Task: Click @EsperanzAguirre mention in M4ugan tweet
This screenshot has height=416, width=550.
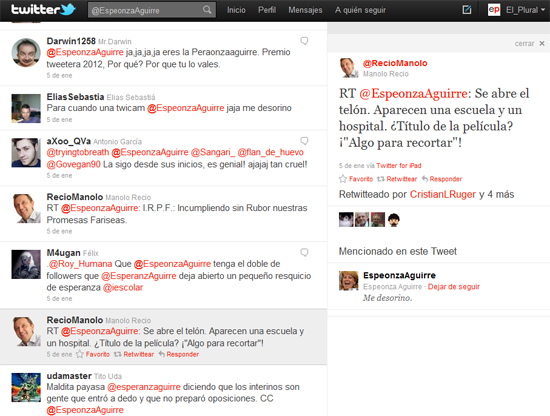Action: [x=139, y=276]
